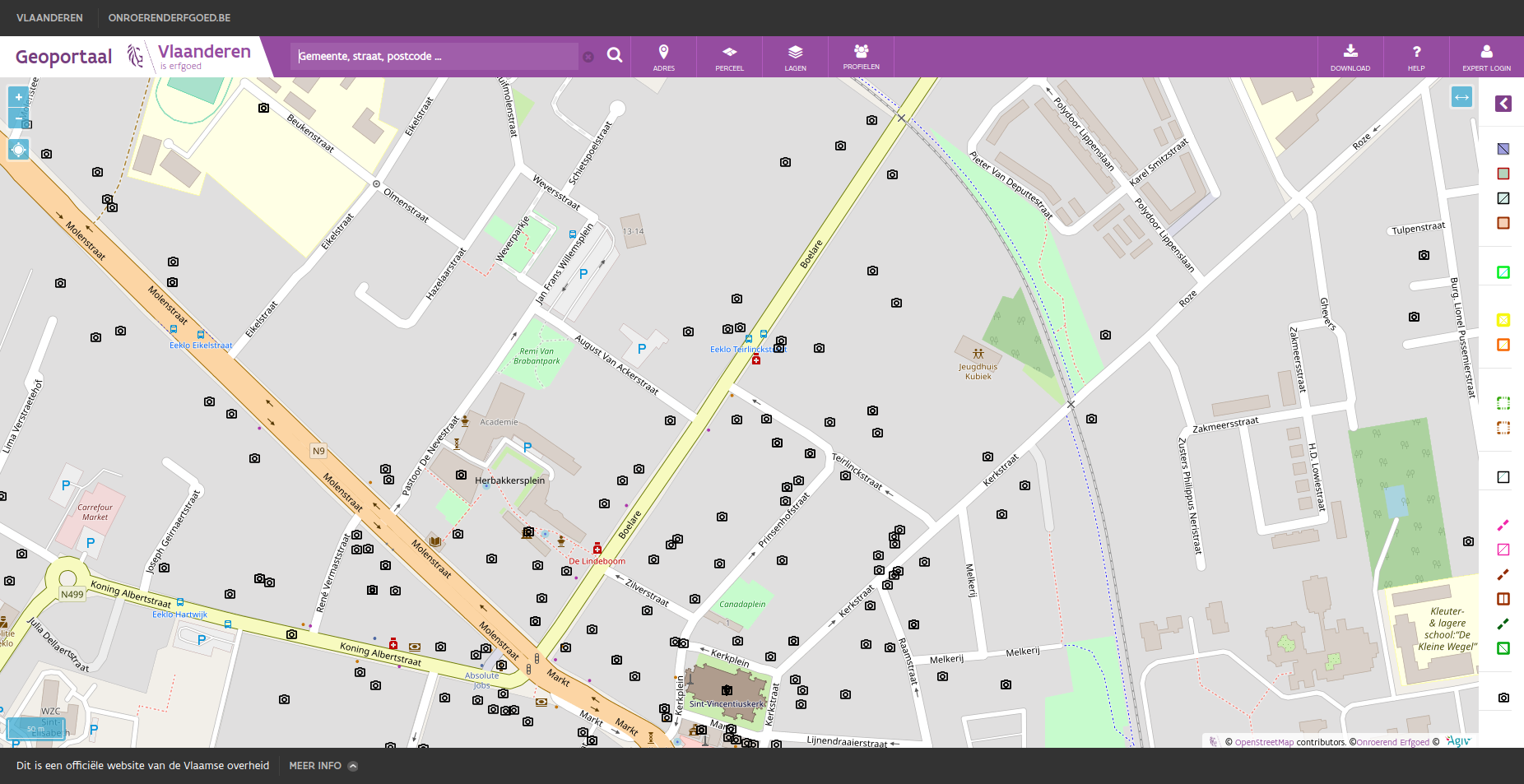
Task: Open the ONROERENDERFGOED.BE top bar link
Action: click(170, 17)
